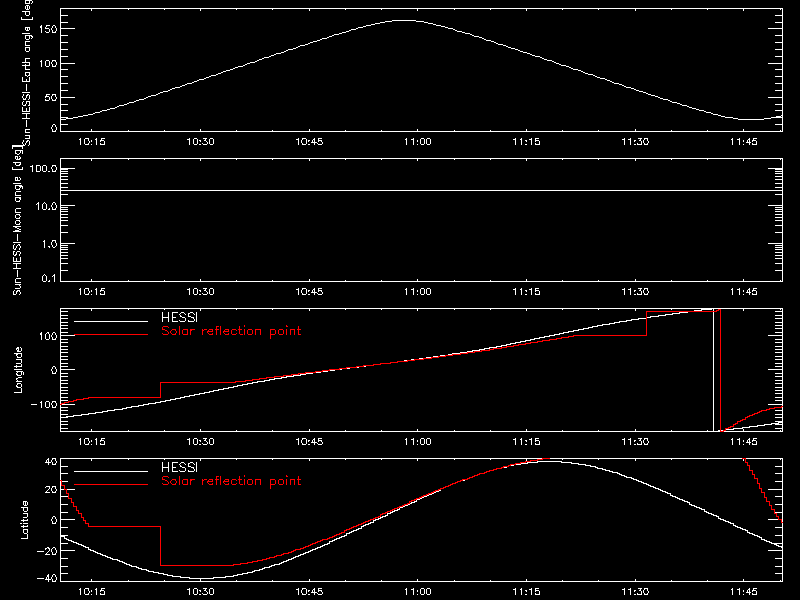
Task: Click the -20 tick label in the Latitude plot
Action: point(47,551)
